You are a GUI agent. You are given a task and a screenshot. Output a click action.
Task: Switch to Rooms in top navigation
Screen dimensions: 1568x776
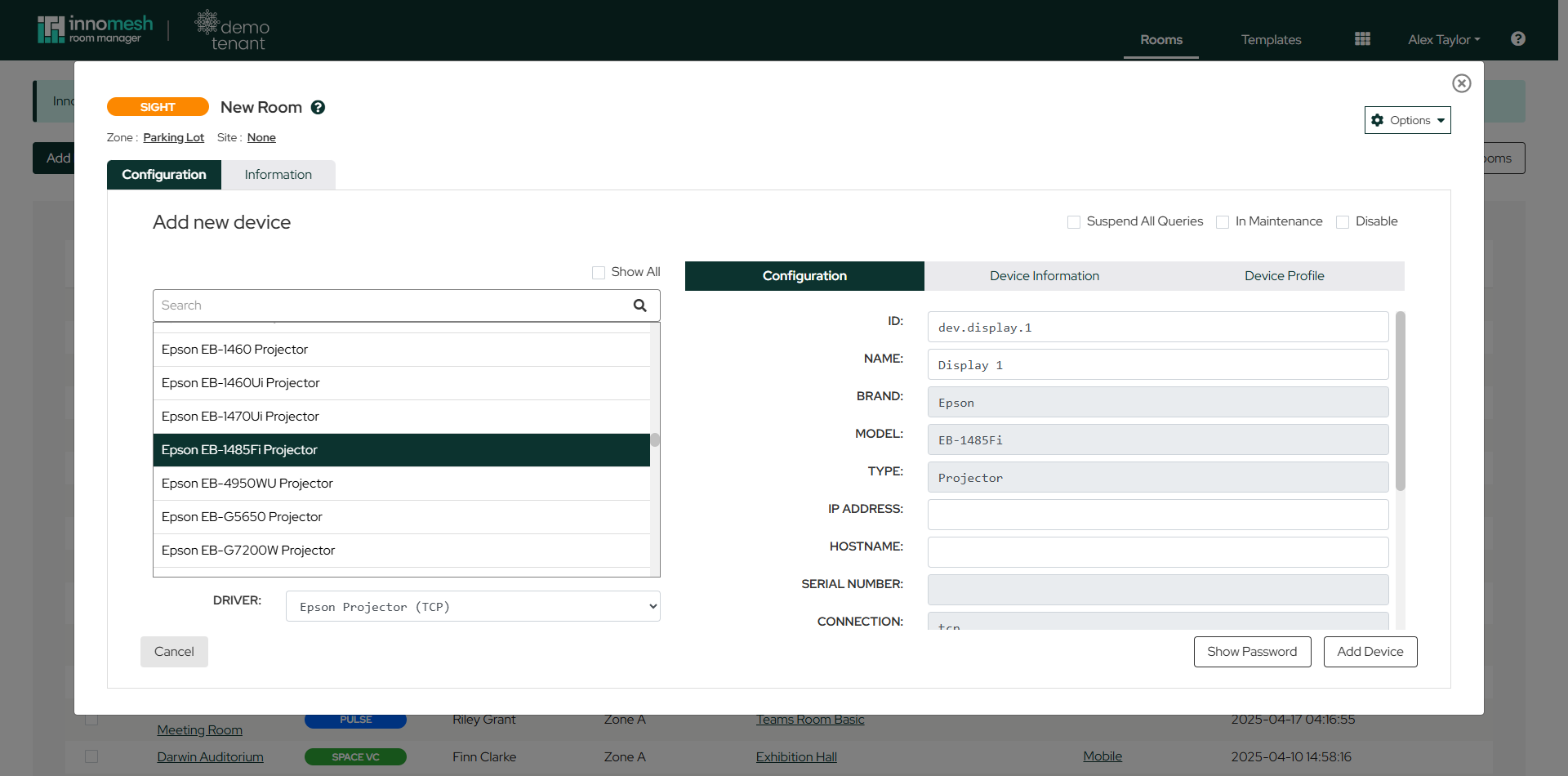pyautogui.click(x=1161, y=39)
